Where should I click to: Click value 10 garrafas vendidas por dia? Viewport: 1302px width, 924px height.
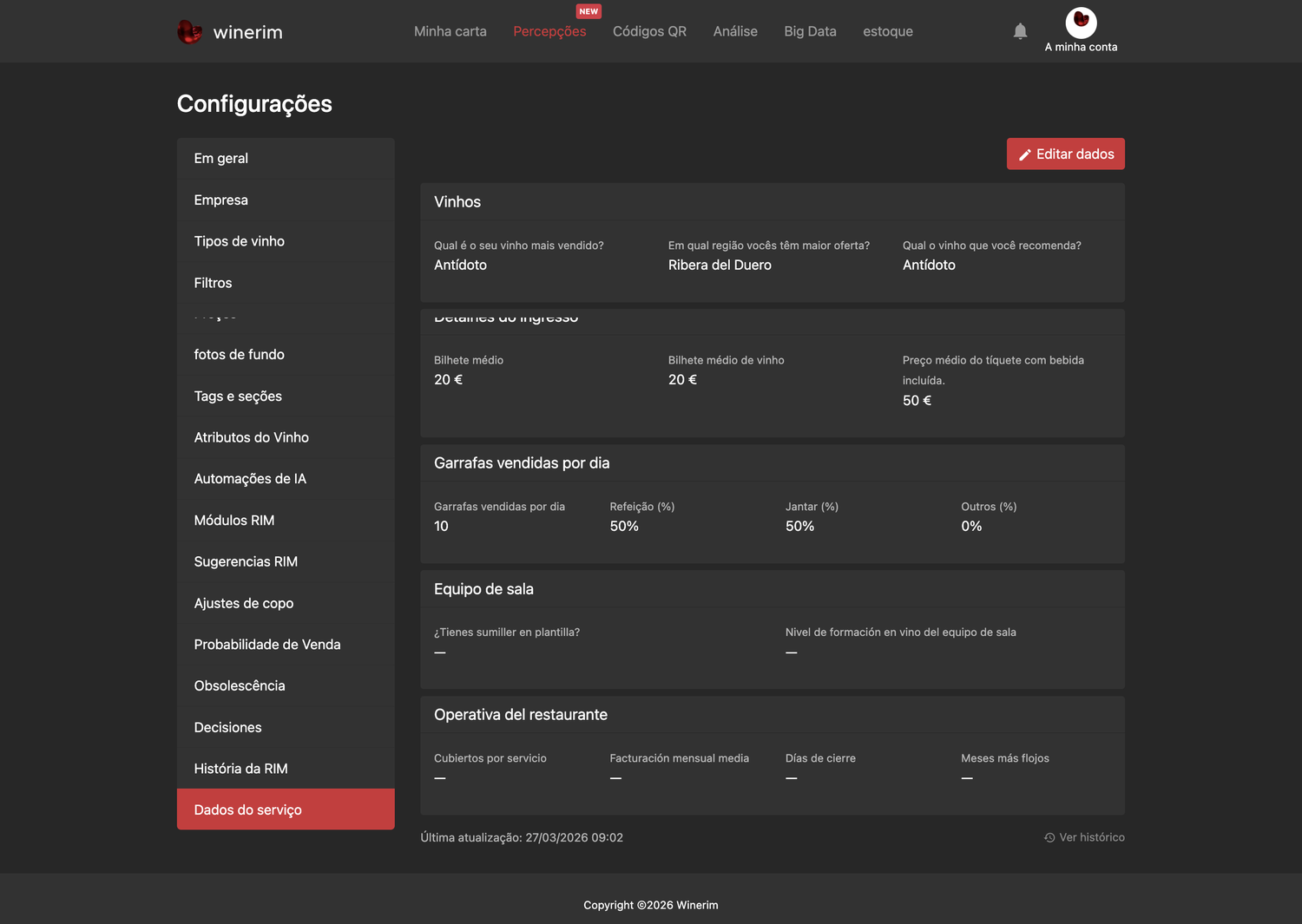[x=441, y=527]
